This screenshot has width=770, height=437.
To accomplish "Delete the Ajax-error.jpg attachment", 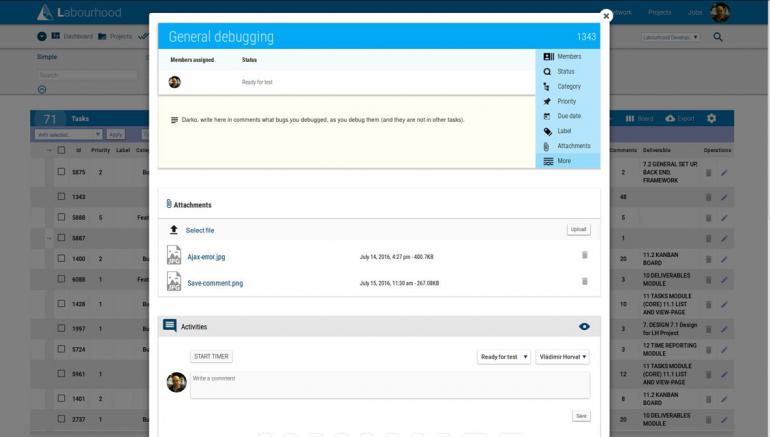I will [x=584, y=255].
